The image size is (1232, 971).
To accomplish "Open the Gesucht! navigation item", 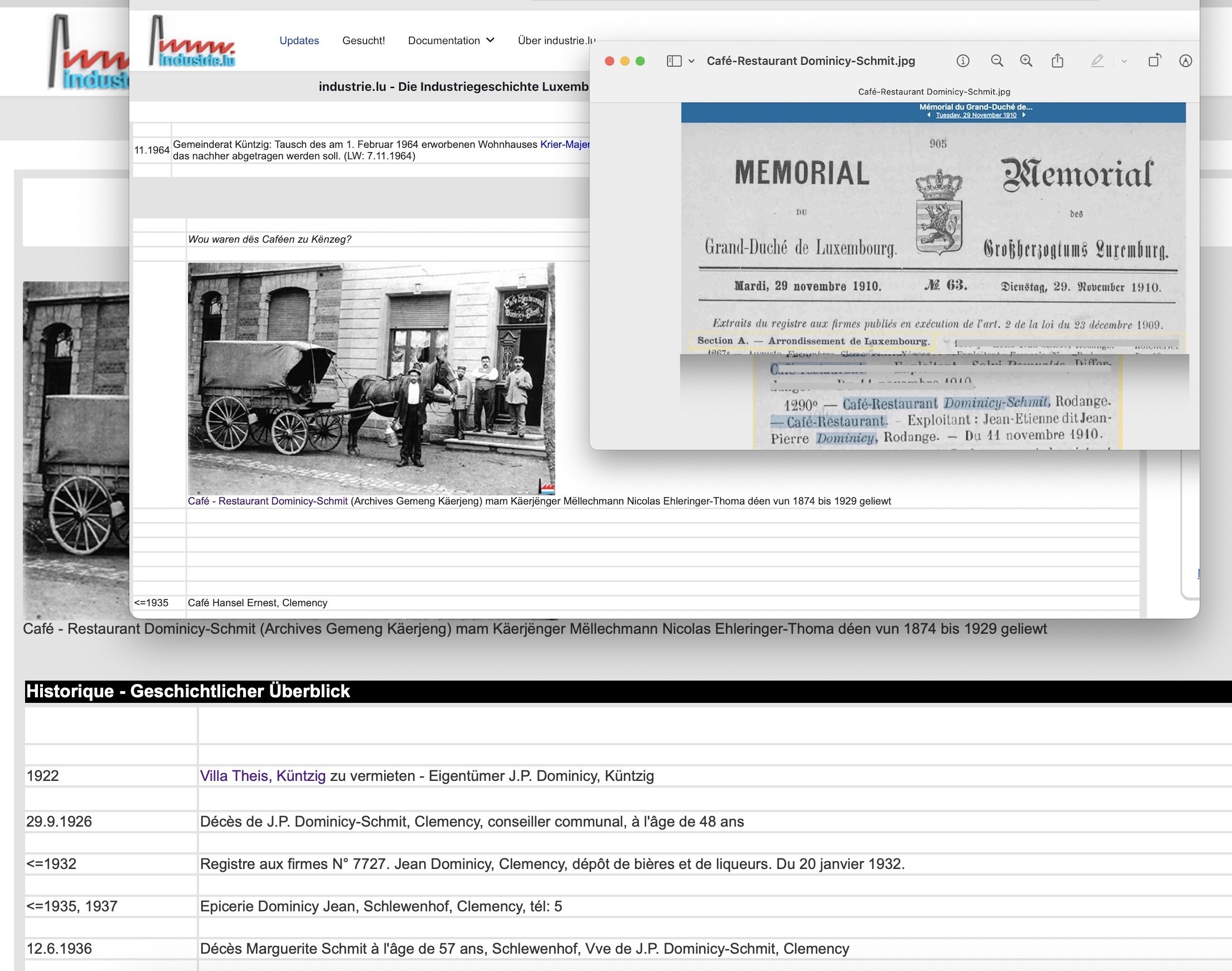I will pos(363,40).
